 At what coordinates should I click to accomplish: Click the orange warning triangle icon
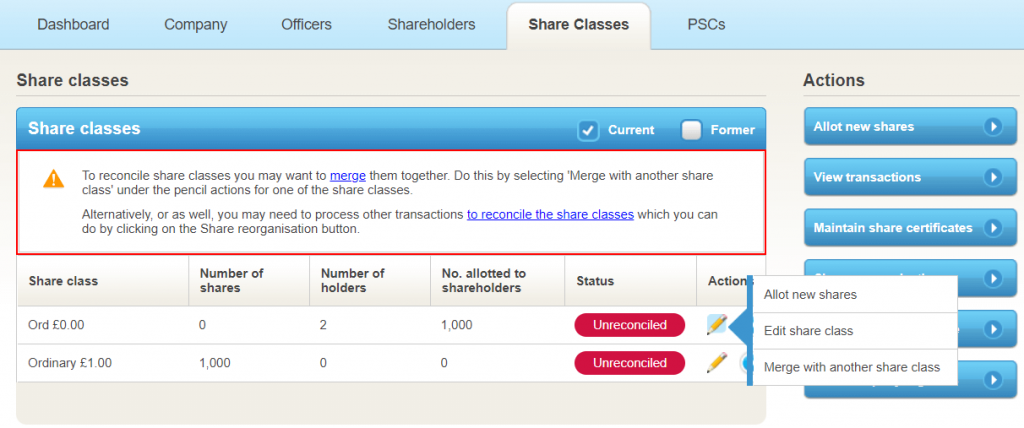coord(54,180)
